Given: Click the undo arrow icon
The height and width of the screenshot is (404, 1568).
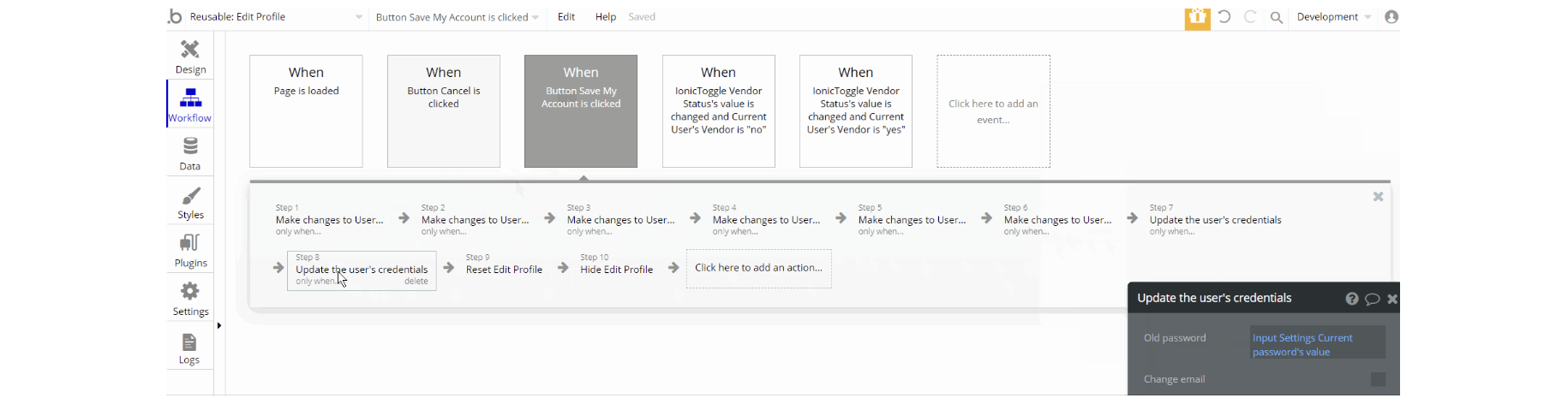Looking at the screenshot, I should (x=1224, y=17).
